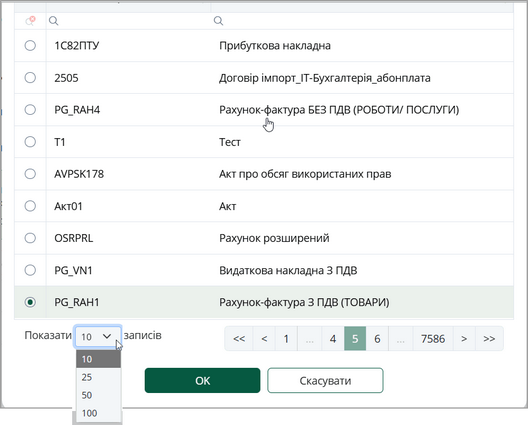Screen dimensions: 528x425
Task: Go to the next page with > button
Action: point(464,338)
